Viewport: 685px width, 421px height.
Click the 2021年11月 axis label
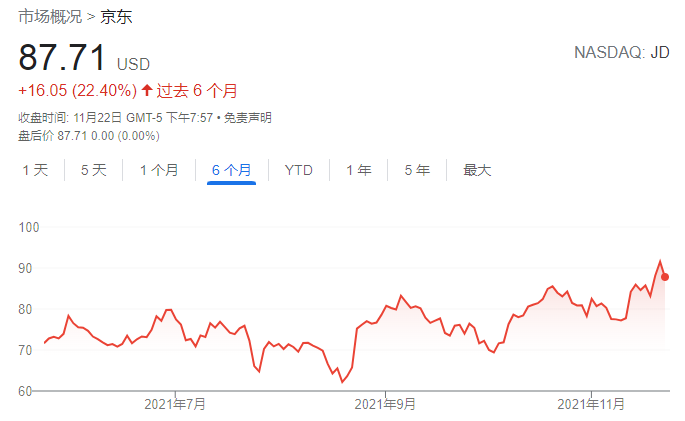pos(591,404)
